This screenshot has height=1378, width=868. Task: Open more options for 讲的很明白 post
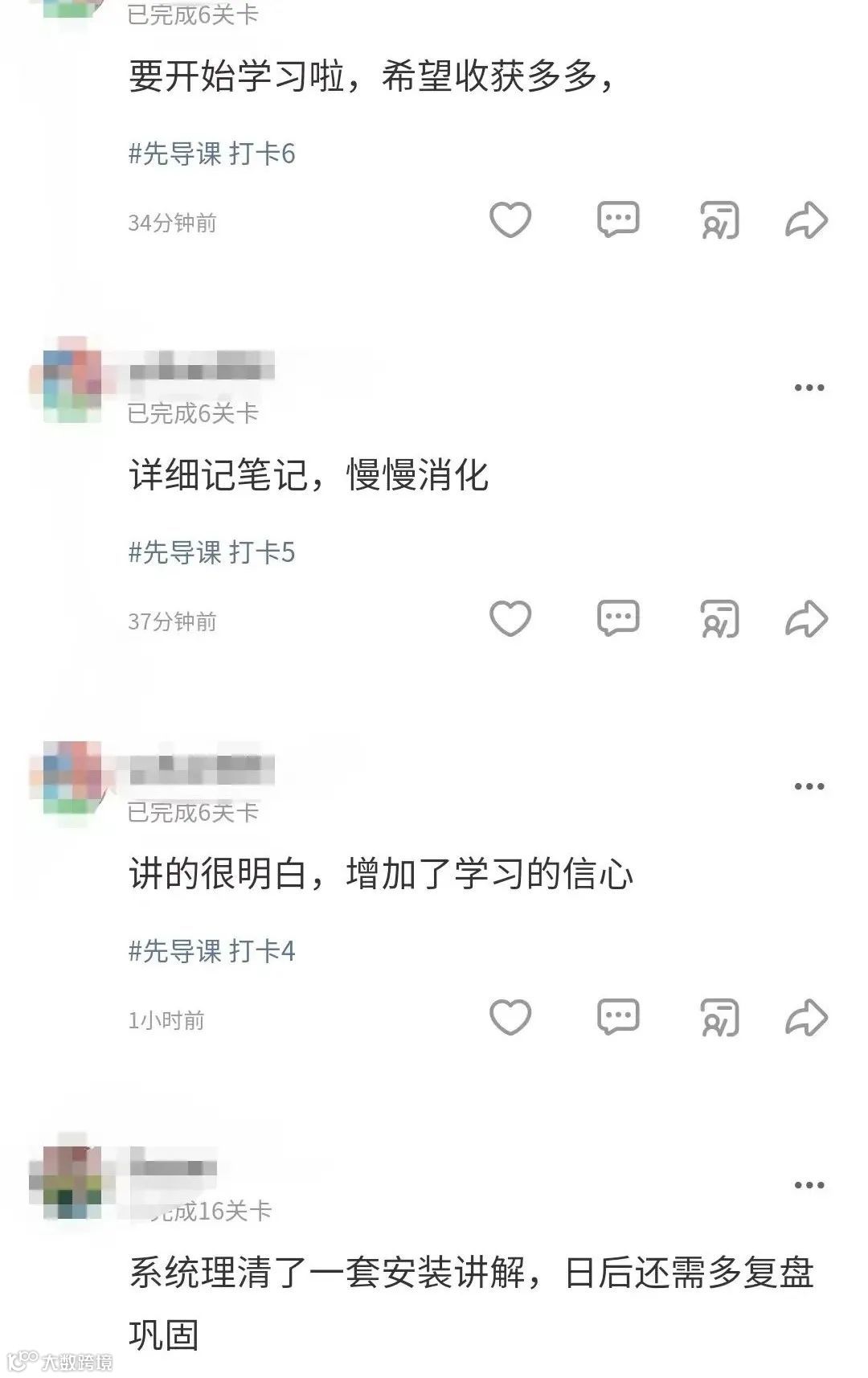(x=809, y=786)
